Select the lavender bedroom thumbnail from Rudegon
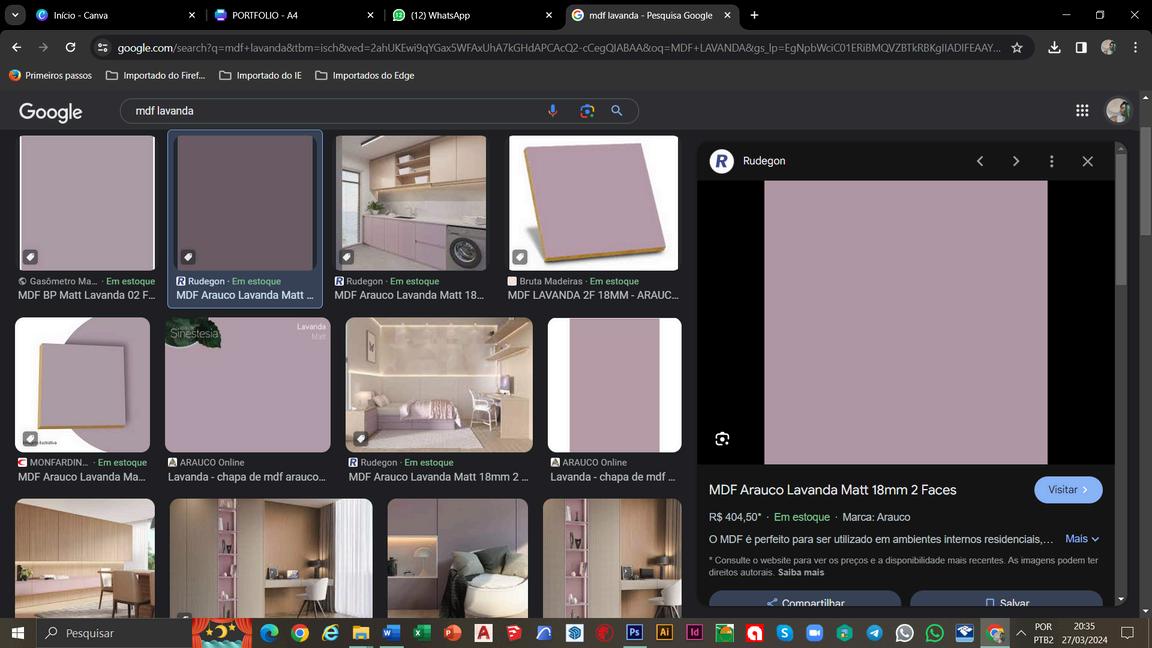The width and height of the screenshot is (1152, 648). [x=439, y=385]
